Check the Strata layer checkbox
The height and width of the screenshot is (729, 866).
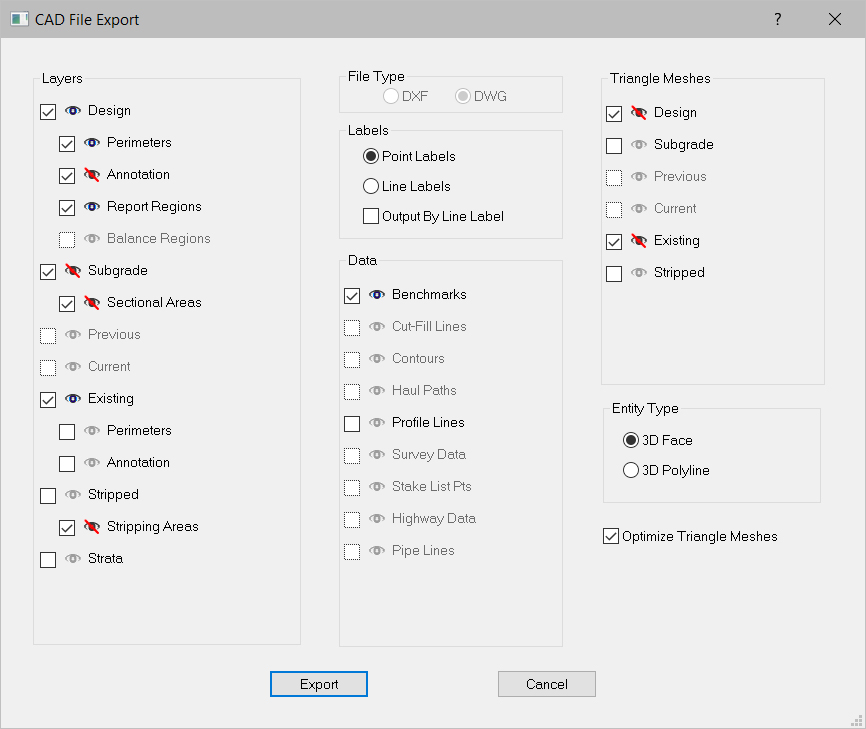[x=48, y=559]
